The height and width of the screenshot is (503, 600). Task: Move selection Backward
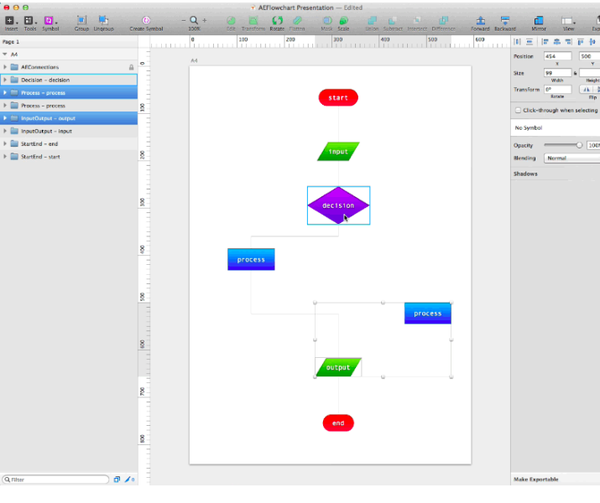[x=505, y=23]
